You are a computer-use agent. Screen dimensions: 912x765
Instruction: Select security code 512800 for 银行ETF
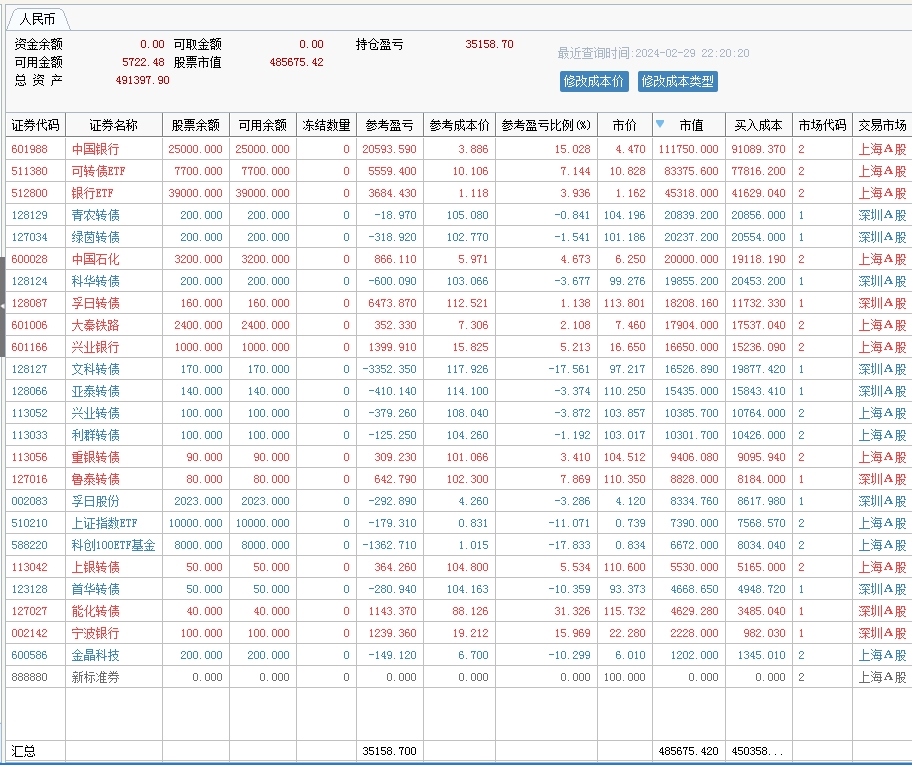[x=29, y=193]
